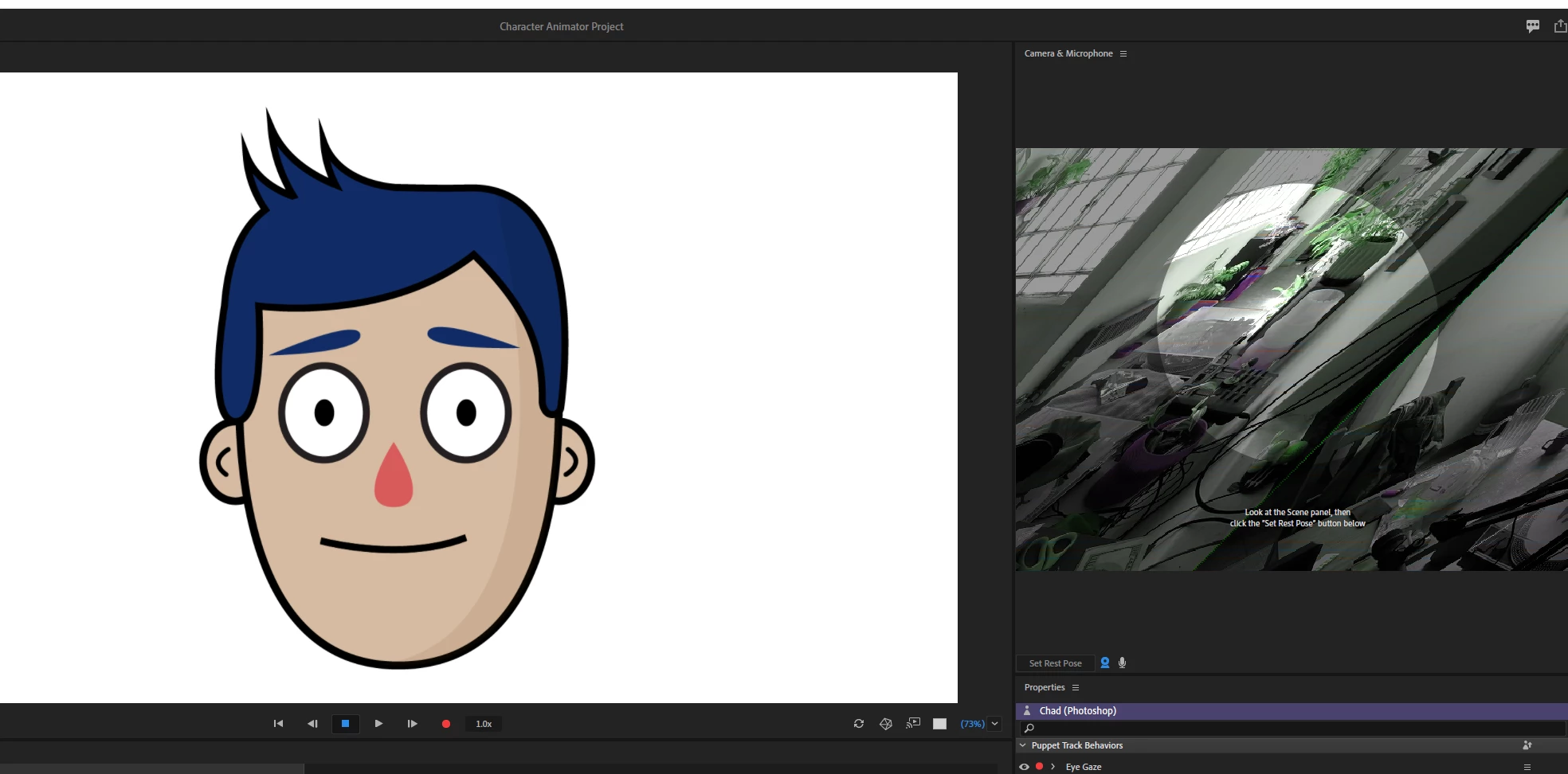
Task: Click the Eye Gaze label
Action: [1084, 767]
